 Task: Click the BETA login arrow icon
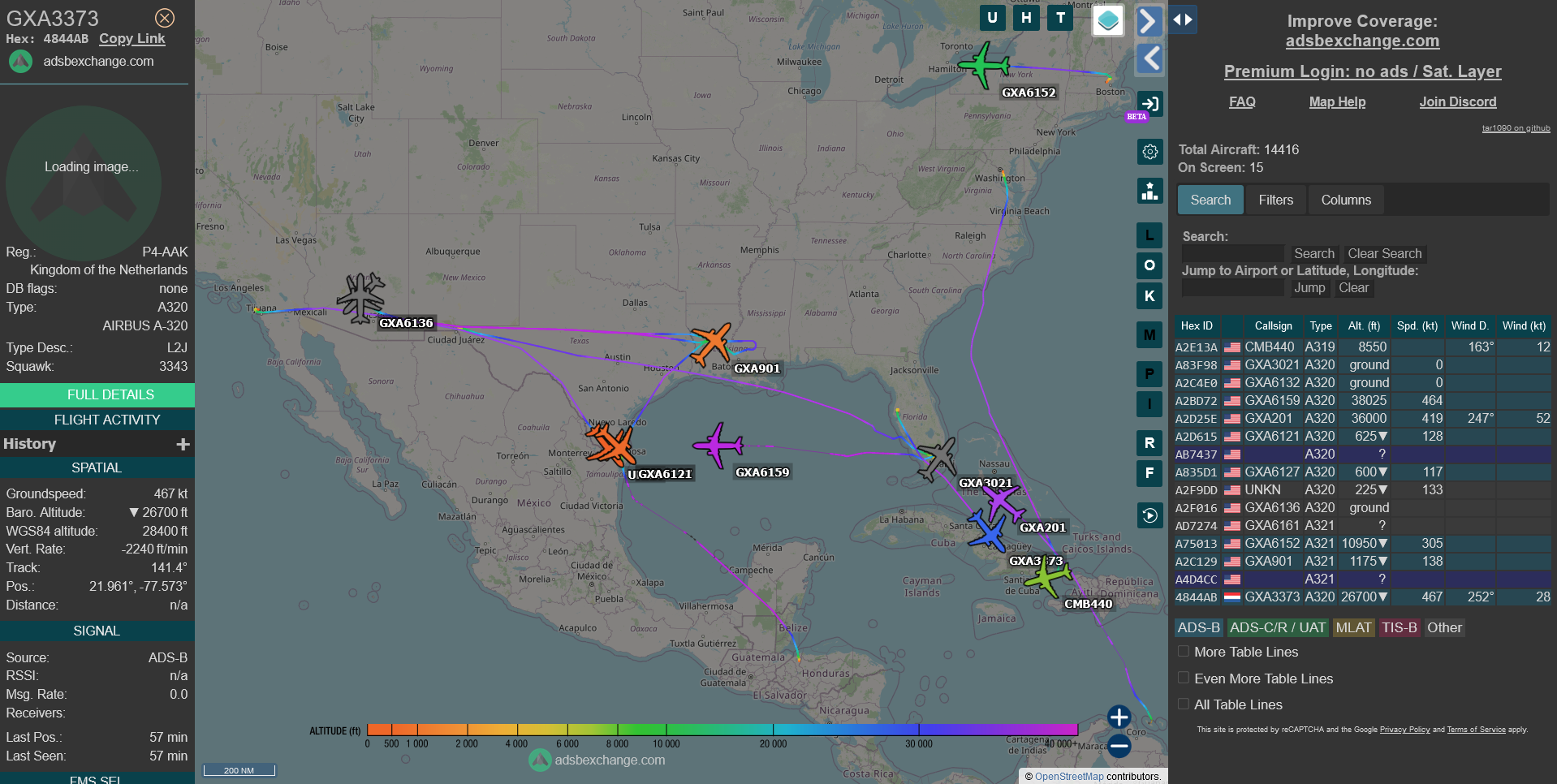coord(1149,103)
